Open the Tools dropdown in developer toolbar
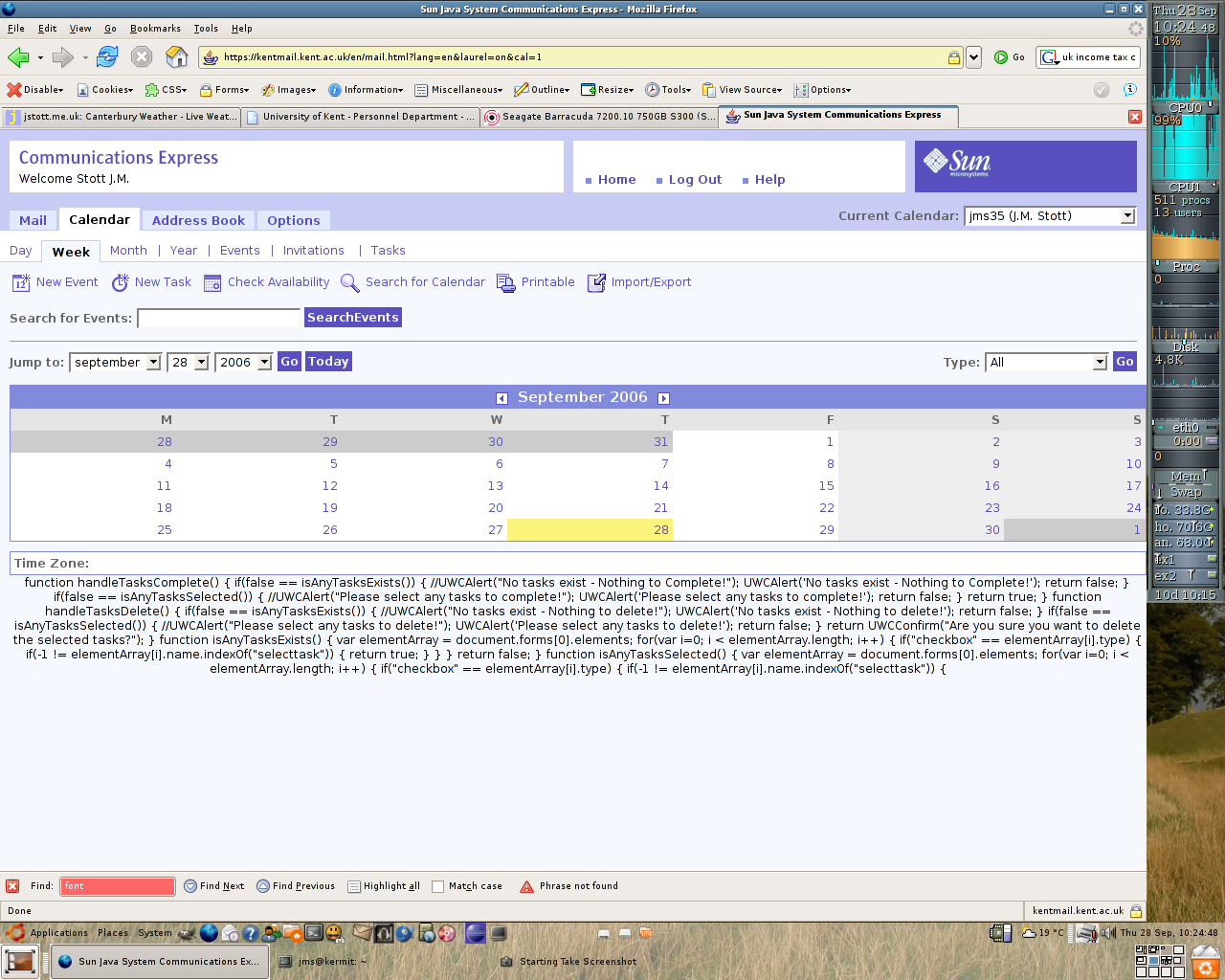This screenshot has width=1225, height=980. (669, 90)
